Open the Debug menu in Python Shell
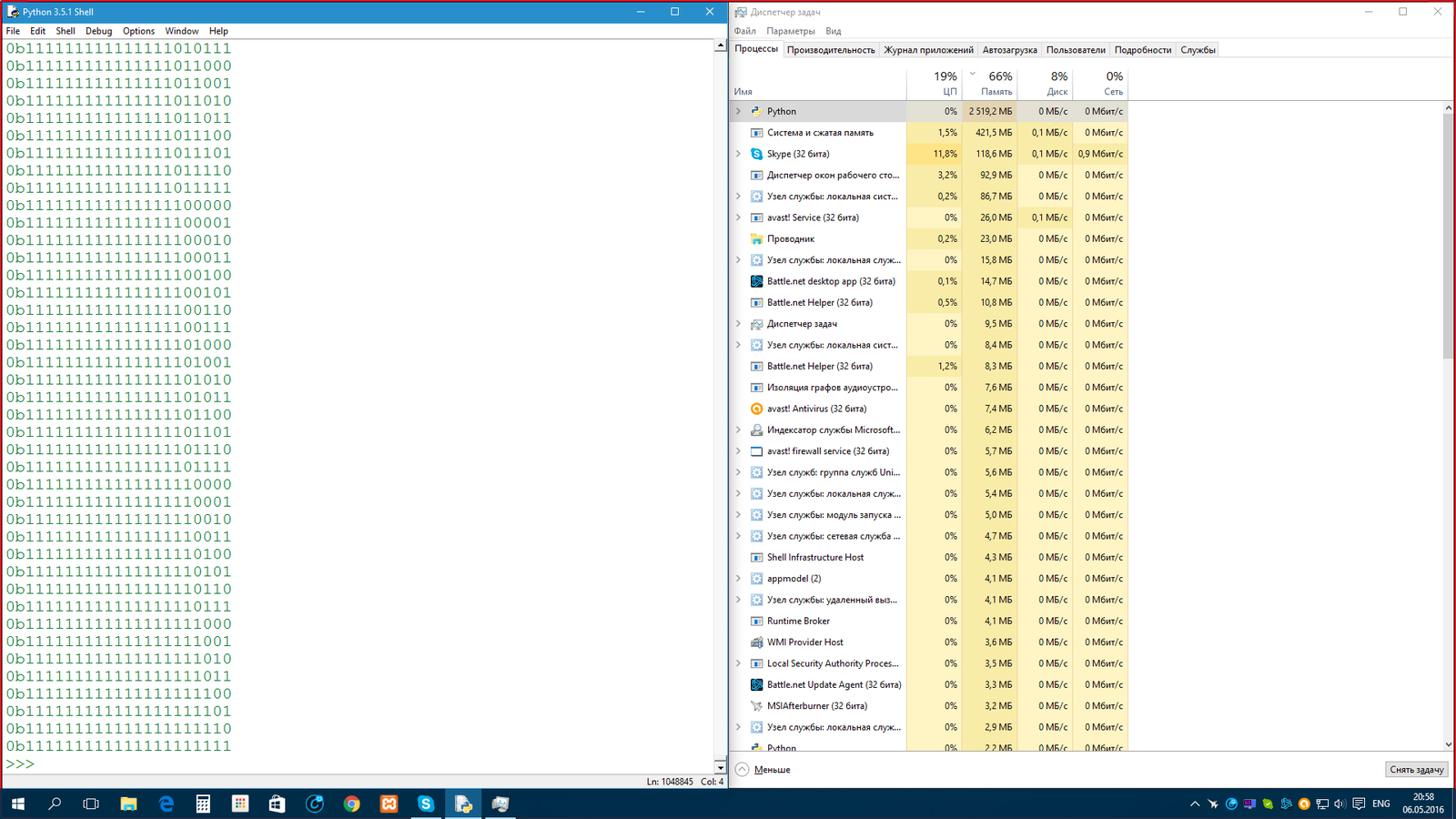 98,31
